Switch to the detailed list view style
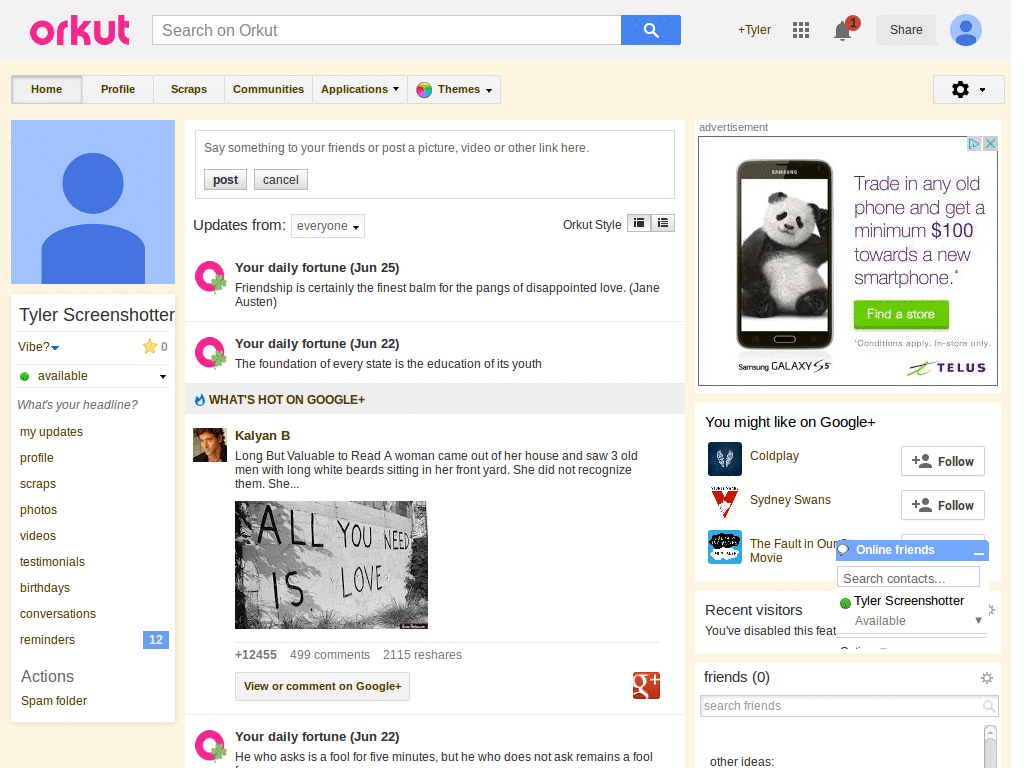The height and width of the screenshot is (768, 1024). pyautogui.click(x=662, y=223)
